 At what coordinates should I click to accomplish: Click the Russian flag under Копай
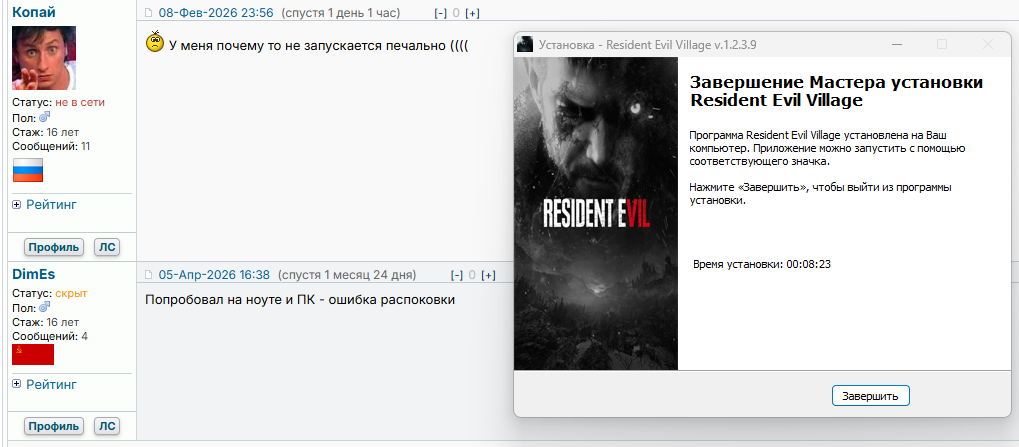tap(27, 170)
